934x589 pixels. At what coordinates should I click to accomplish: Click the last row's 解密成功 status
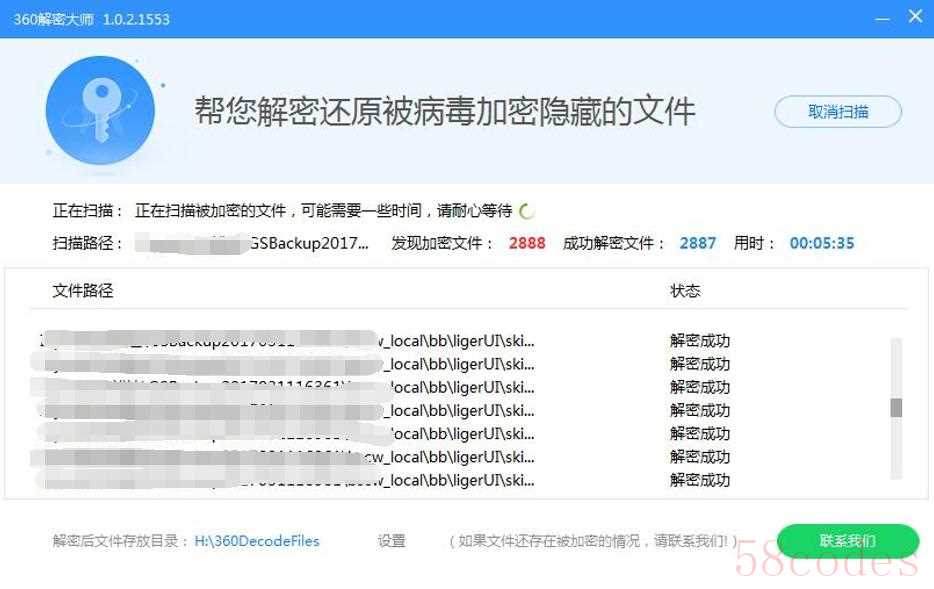coord(700,480)
